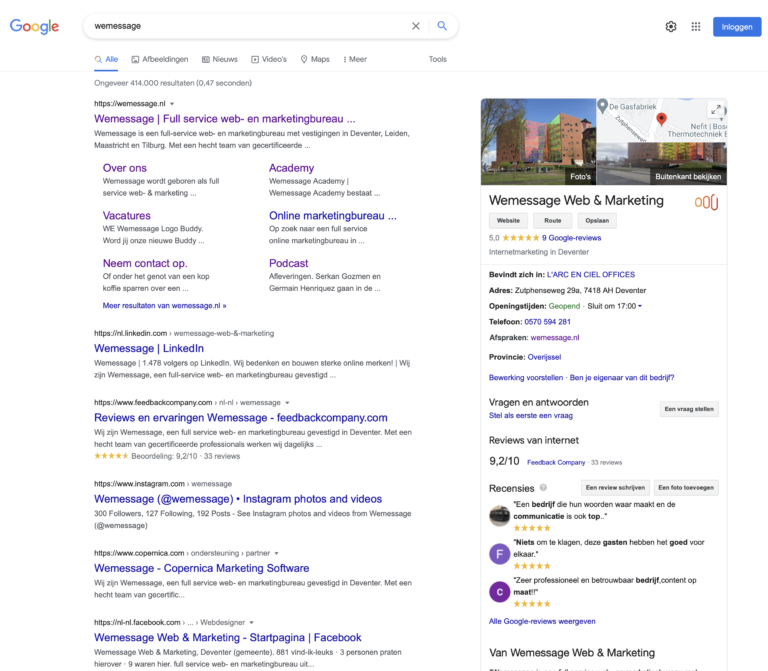Open the Afspraken wemessage.nl link
Screen dimensions: 768x671
tap(555, 337)
